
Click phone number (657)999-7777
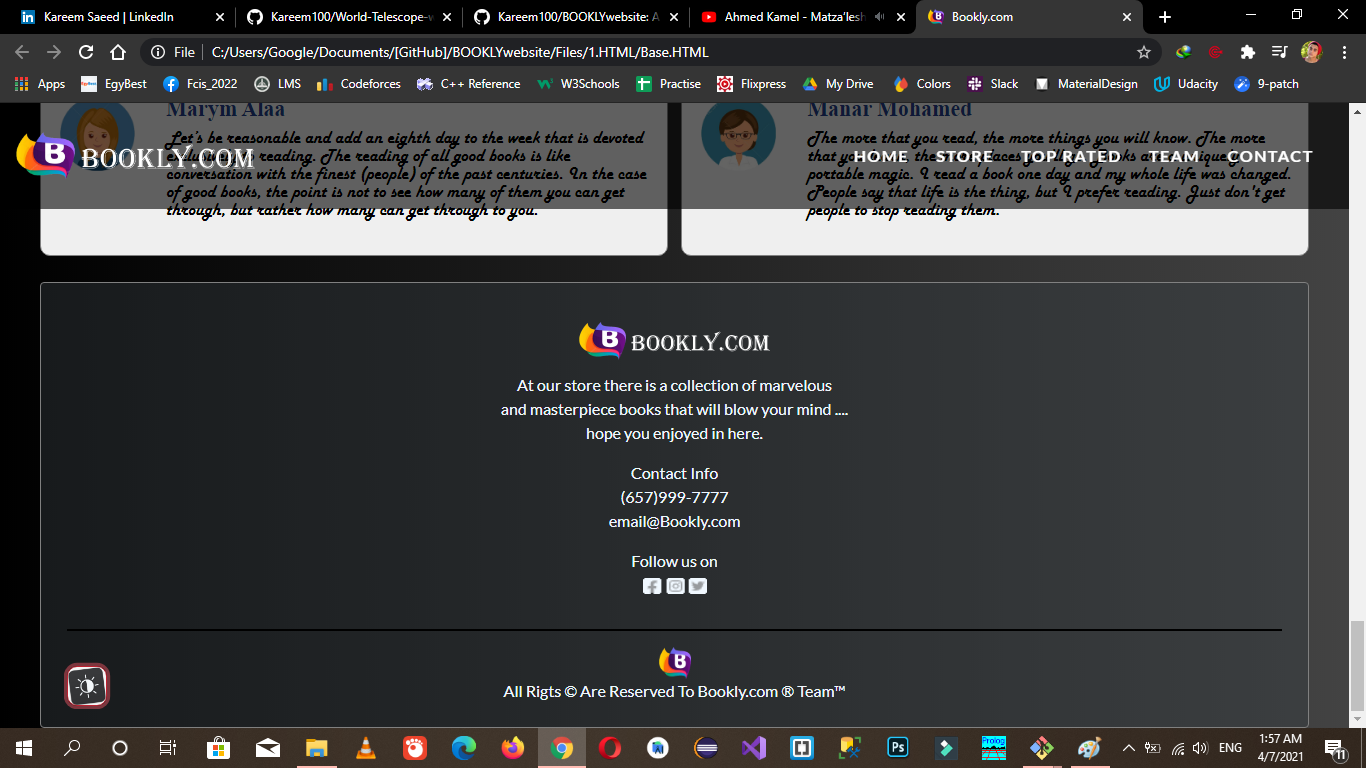[674, 497]
